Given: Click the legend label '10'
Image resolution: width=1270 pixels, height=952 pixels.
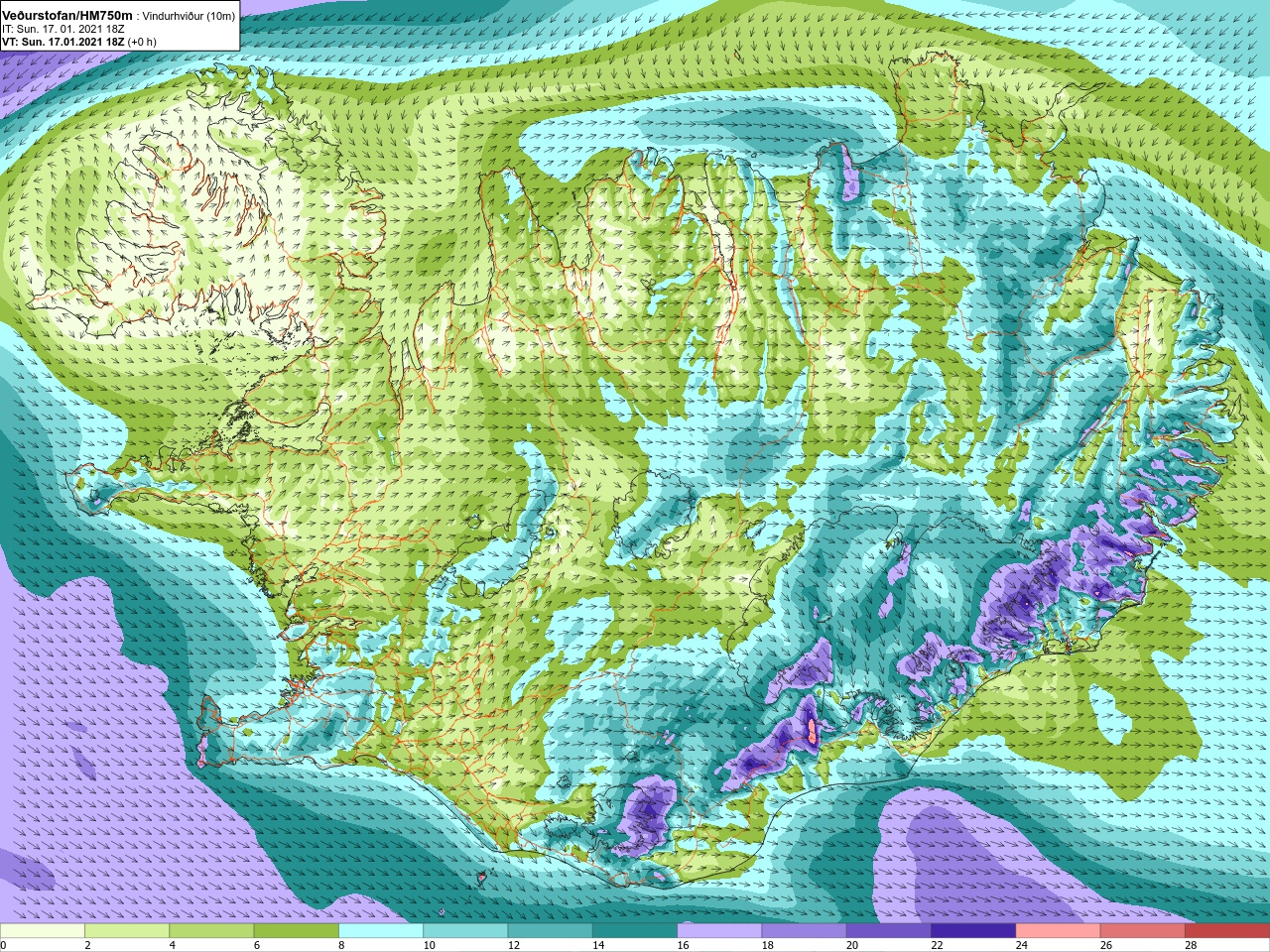Looking at the screenshot, I should click(x=429, y=945).
